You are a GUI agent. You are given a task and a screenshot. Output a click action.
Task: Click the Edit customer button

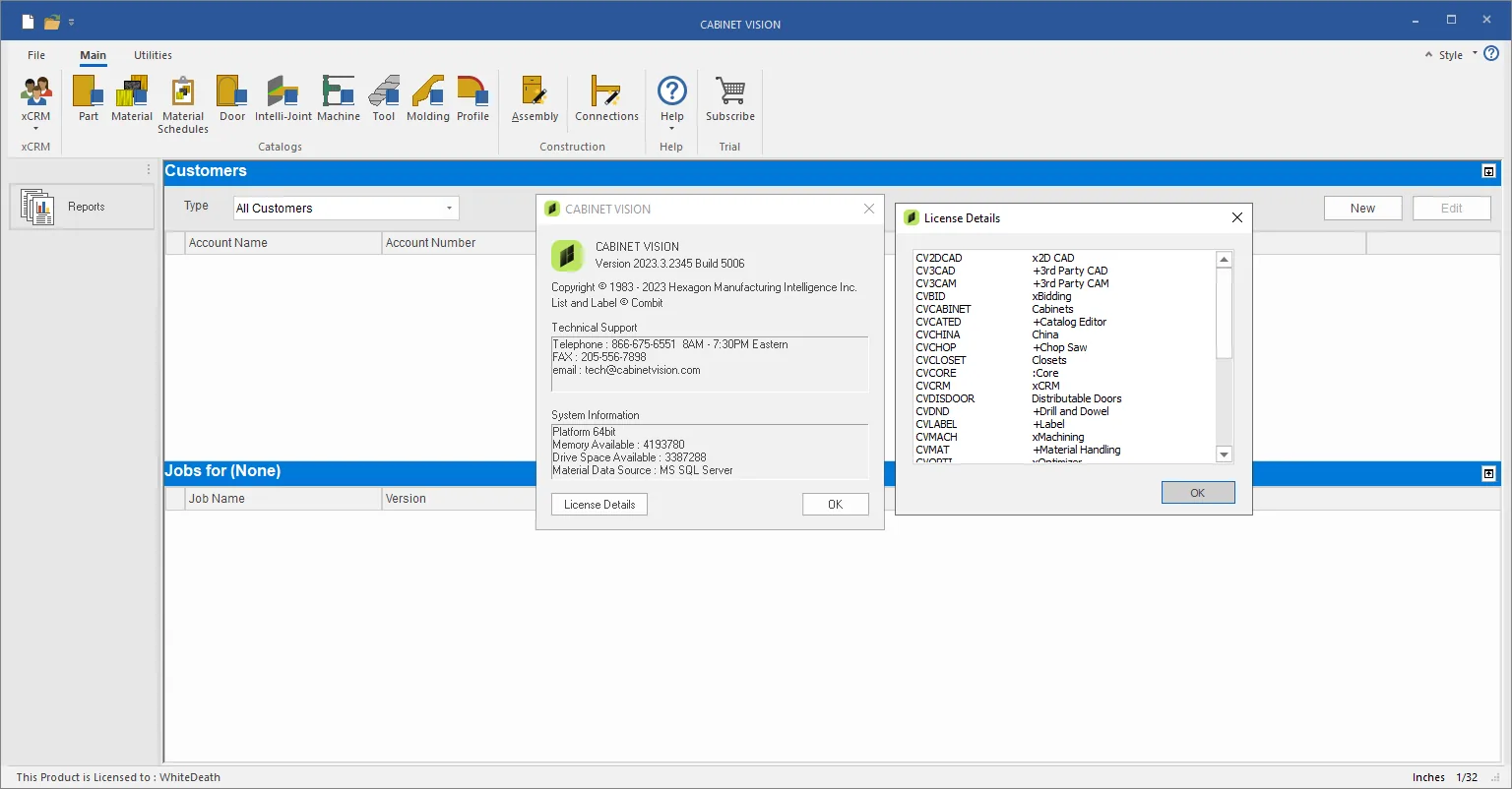coord(1451,209)
